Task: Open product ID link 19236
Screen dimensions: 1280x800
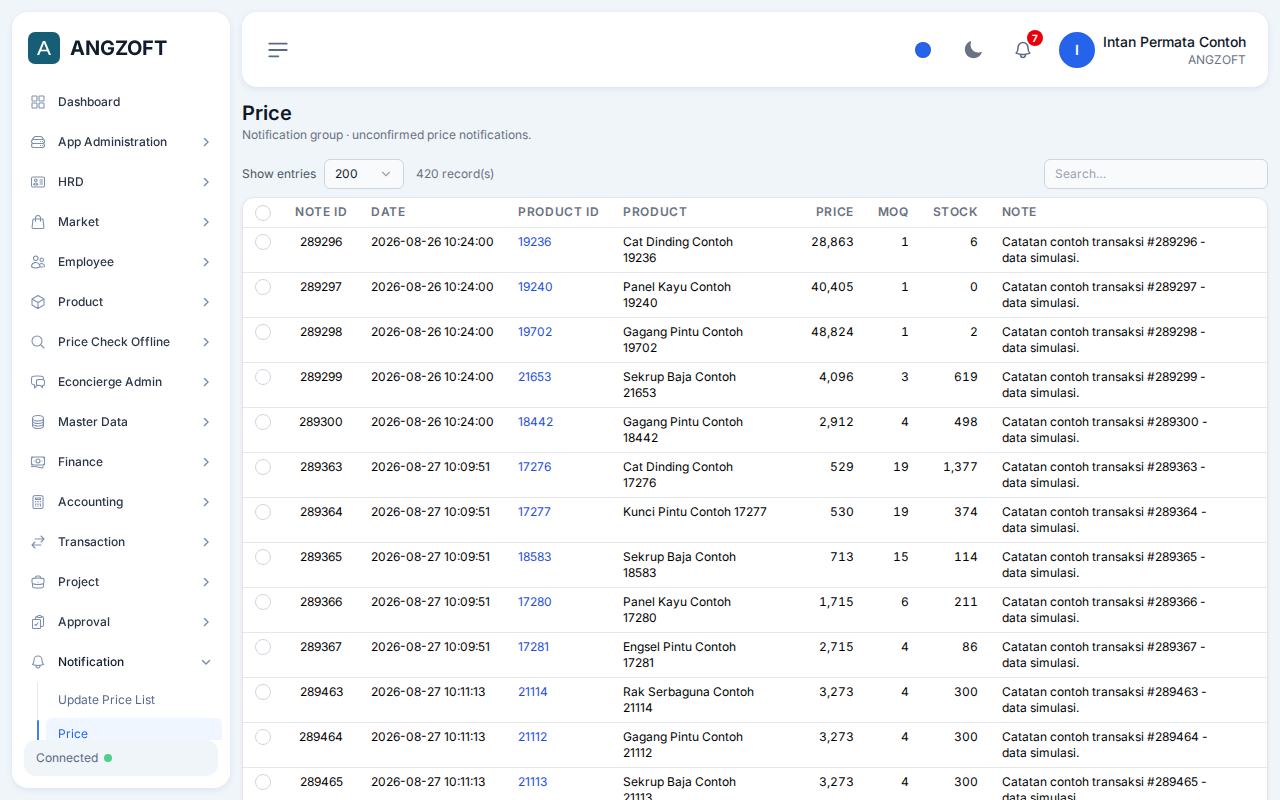Action: click(x=535, y=242)
